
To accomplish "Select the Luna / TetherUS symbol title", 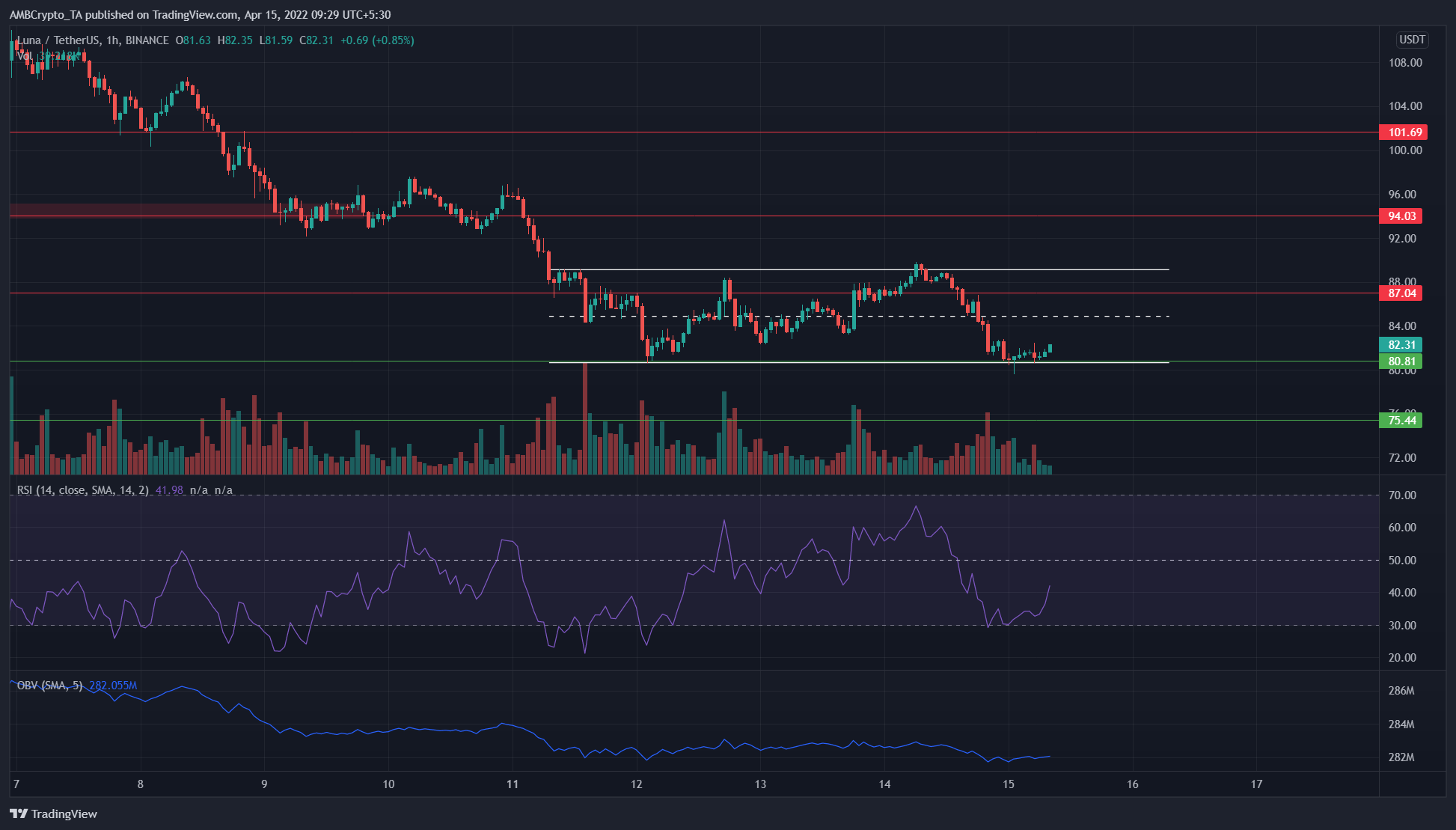I will coord(58,40).
